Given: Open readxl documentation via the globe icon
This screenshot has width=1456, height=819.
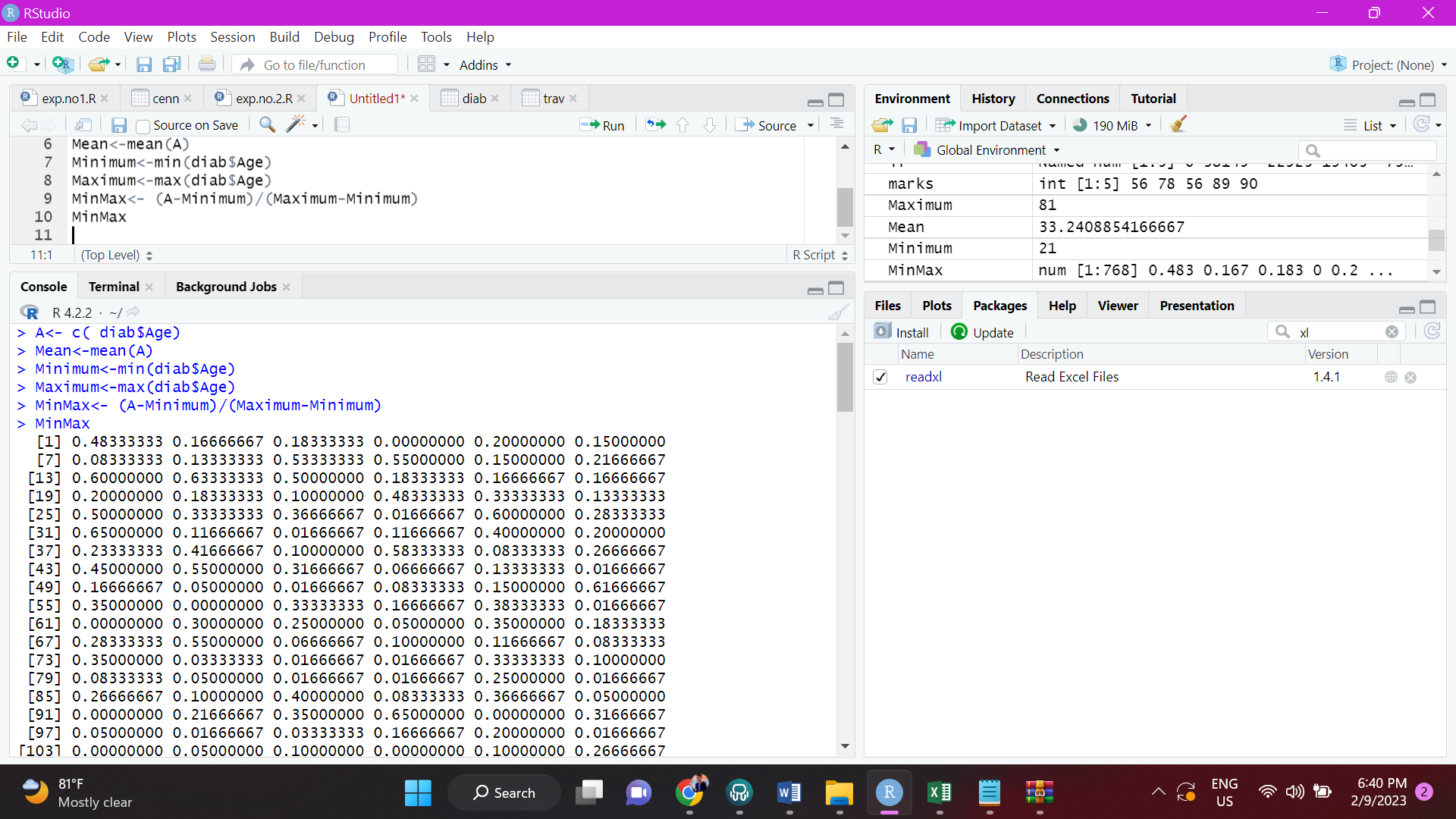Looking at the screenshot, I should tap(1390, 377).
